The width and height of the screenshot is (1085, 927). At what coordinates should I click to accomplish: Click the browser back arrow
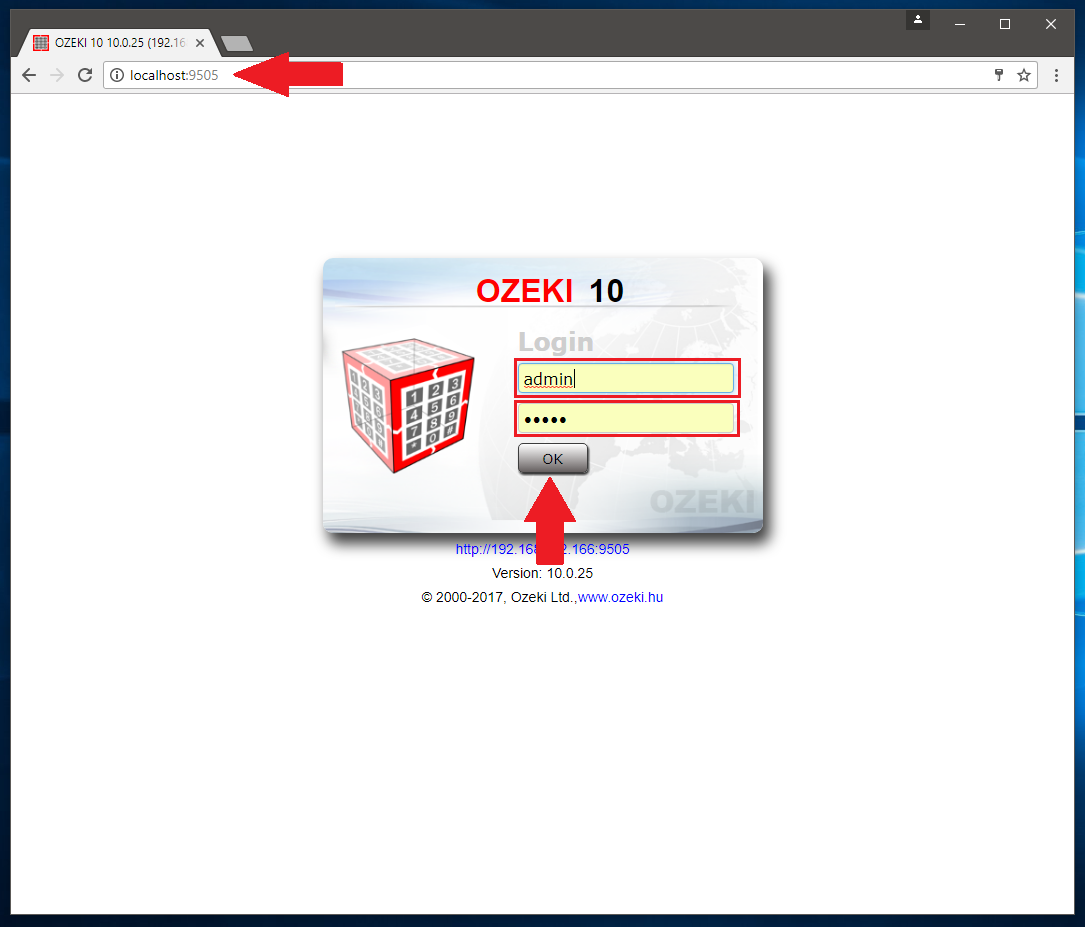pos(28,75)
